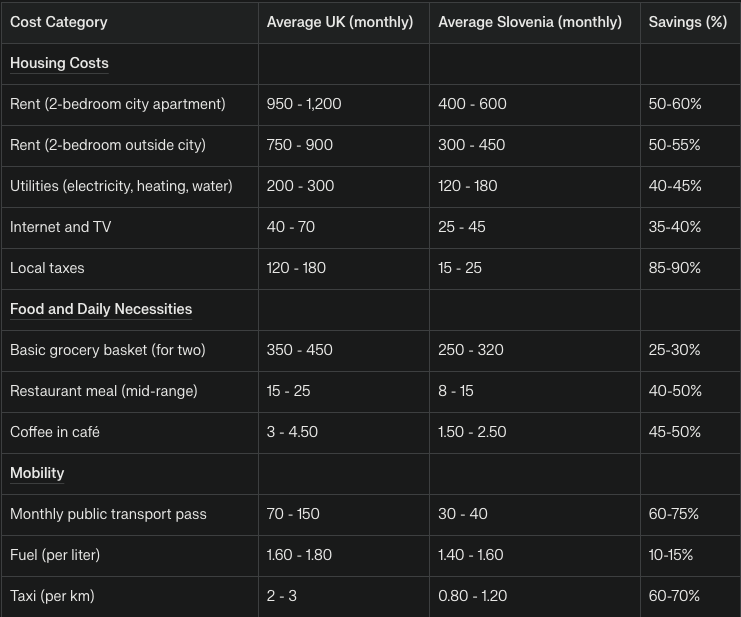741x617 pixels.
Task: Click the Average Slovenia (monthly) header
Action: click(529, 22)
